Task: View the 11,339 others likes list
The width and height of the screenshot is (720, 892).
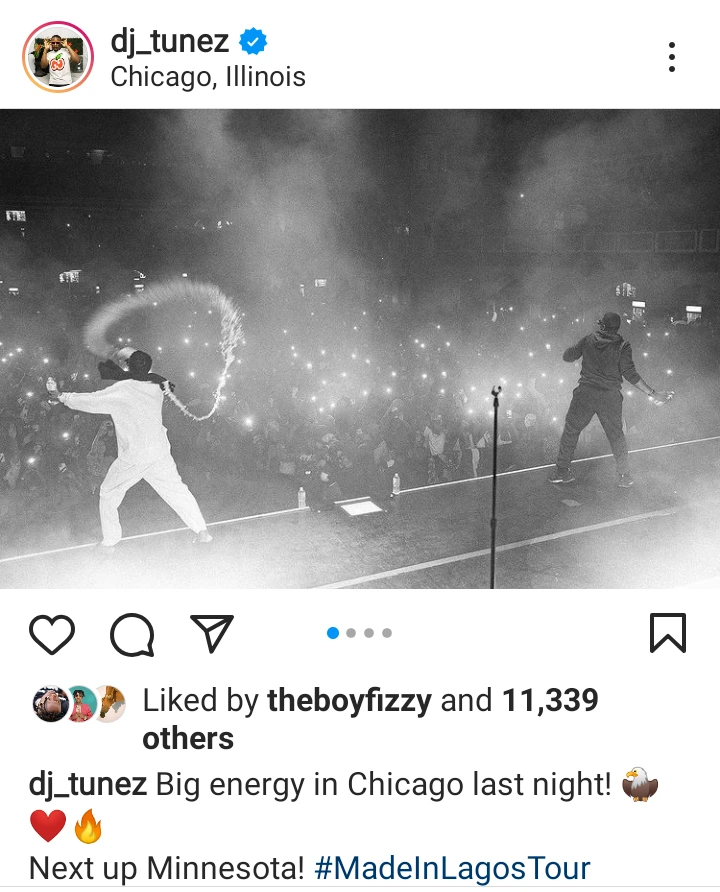Action: click(370, 719)
